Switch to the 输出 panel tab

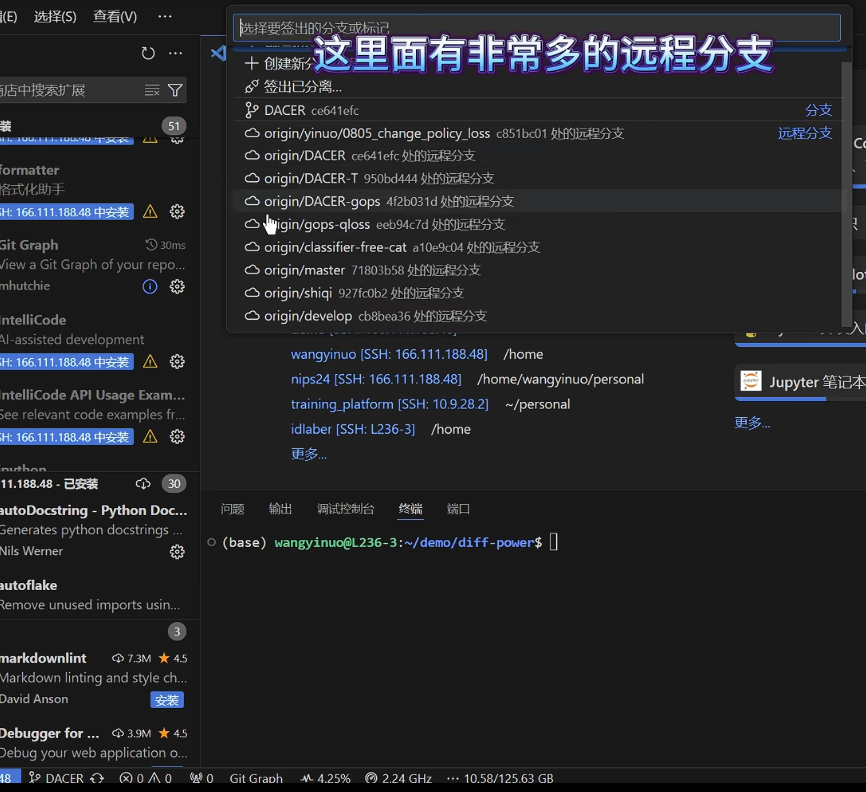(x=281, y=508)
